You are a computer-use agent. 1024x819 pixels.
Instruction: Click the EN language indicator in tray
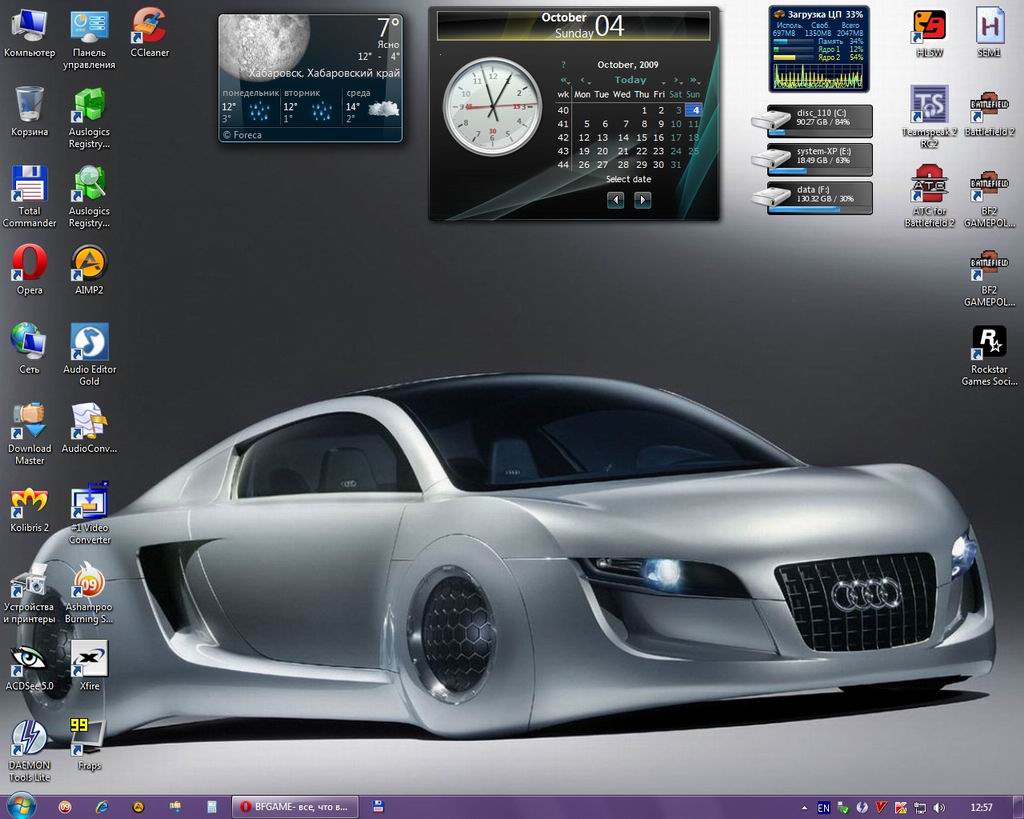823,807
